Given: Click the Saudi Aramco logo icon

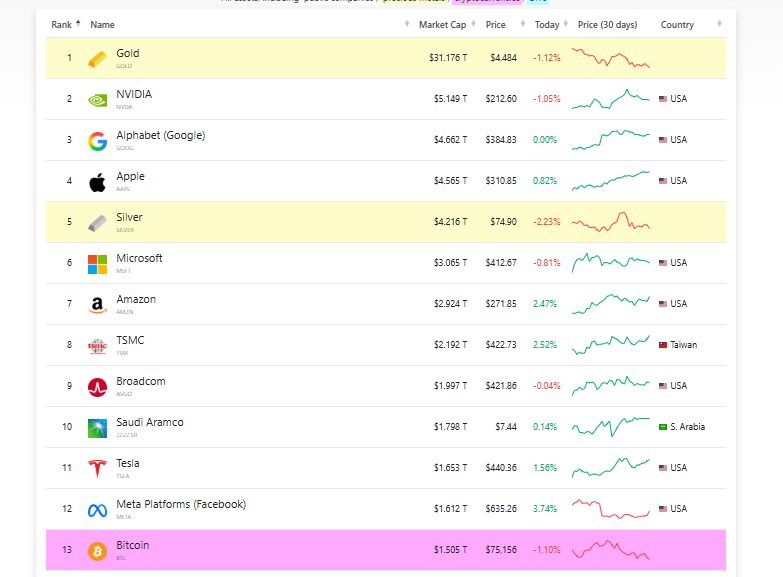Looking at the screenshot, I should (x=97, y=428).
